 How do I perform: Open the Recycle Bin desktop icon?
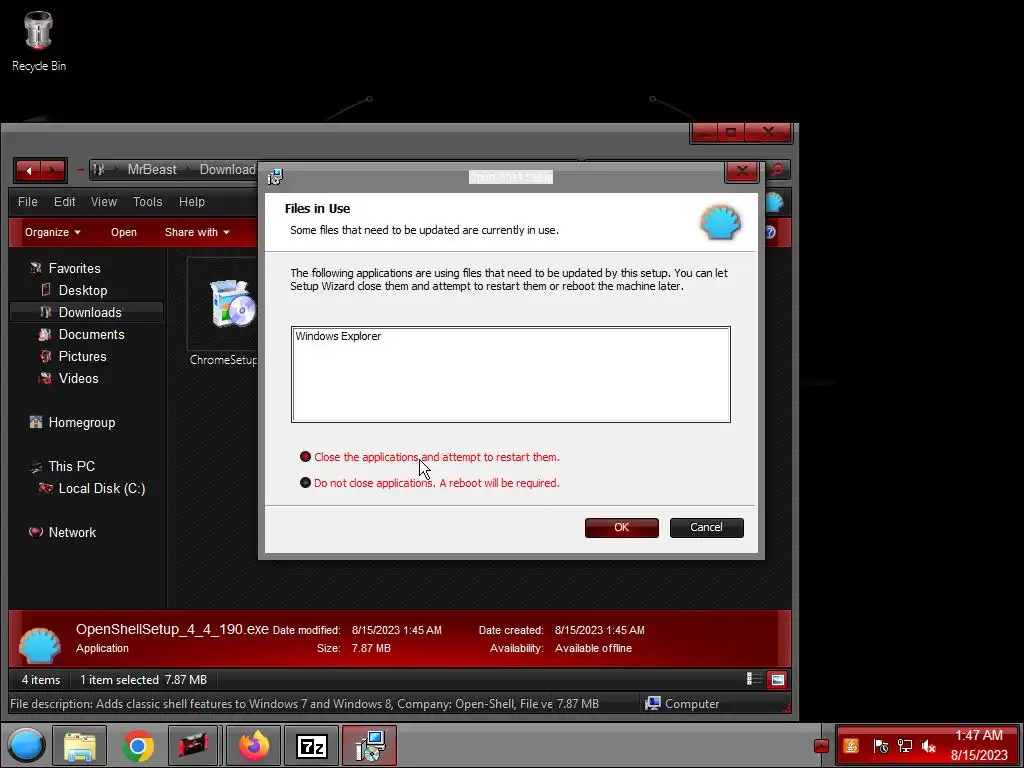point(39,40)
